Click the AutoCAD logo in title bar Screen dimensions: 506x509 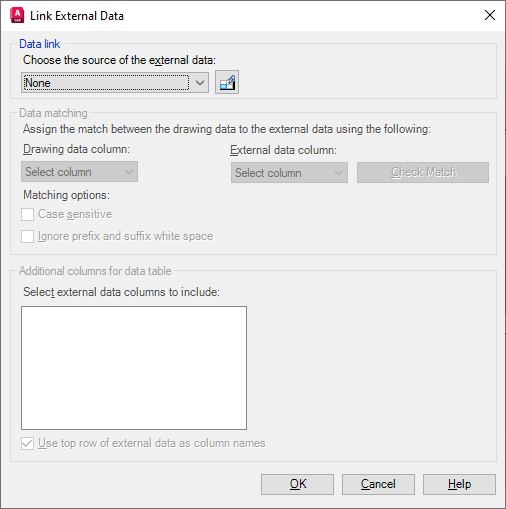[x=17, y=16]
